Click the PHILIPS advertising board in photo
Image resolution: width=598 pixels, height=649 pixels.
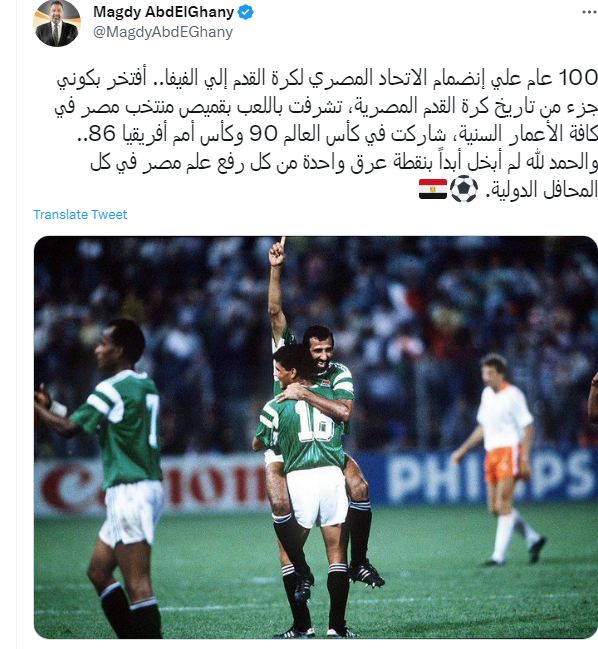point(488,478)
